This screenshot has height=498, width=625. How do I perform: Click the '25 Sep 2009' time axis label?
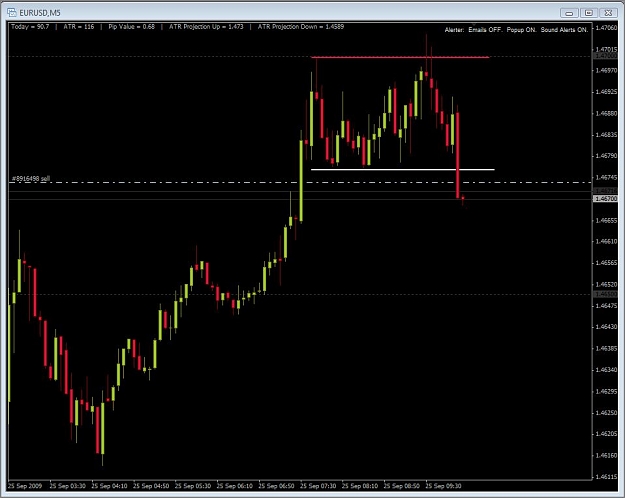[25, 486]
